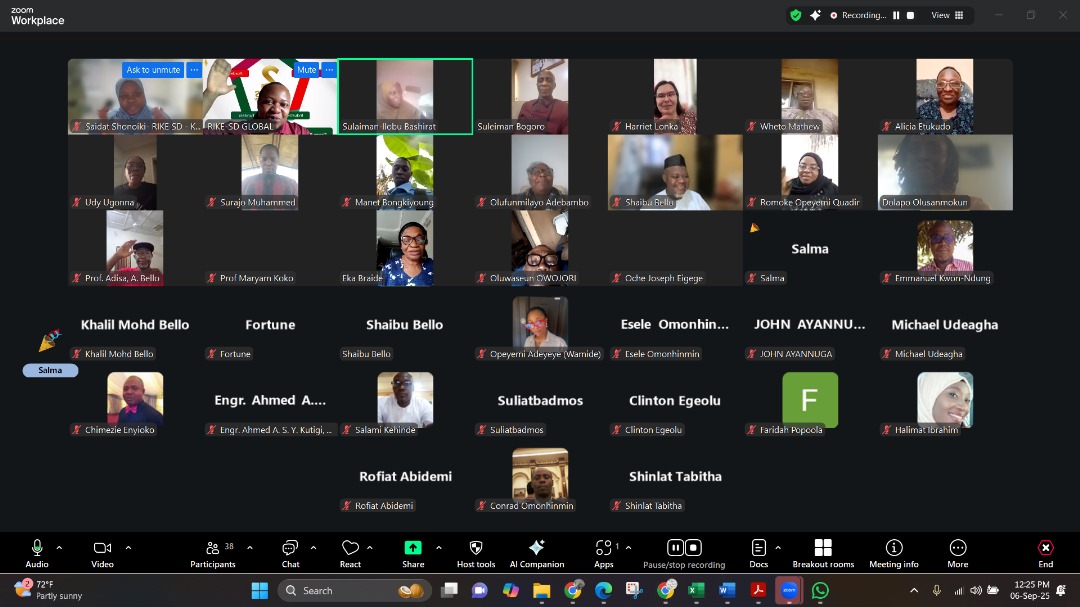Select Dolapo Olusanmokun's video tile
The width and height of the screenshot is (1080, 607).
pyautogui.click(x=945, y=172)
